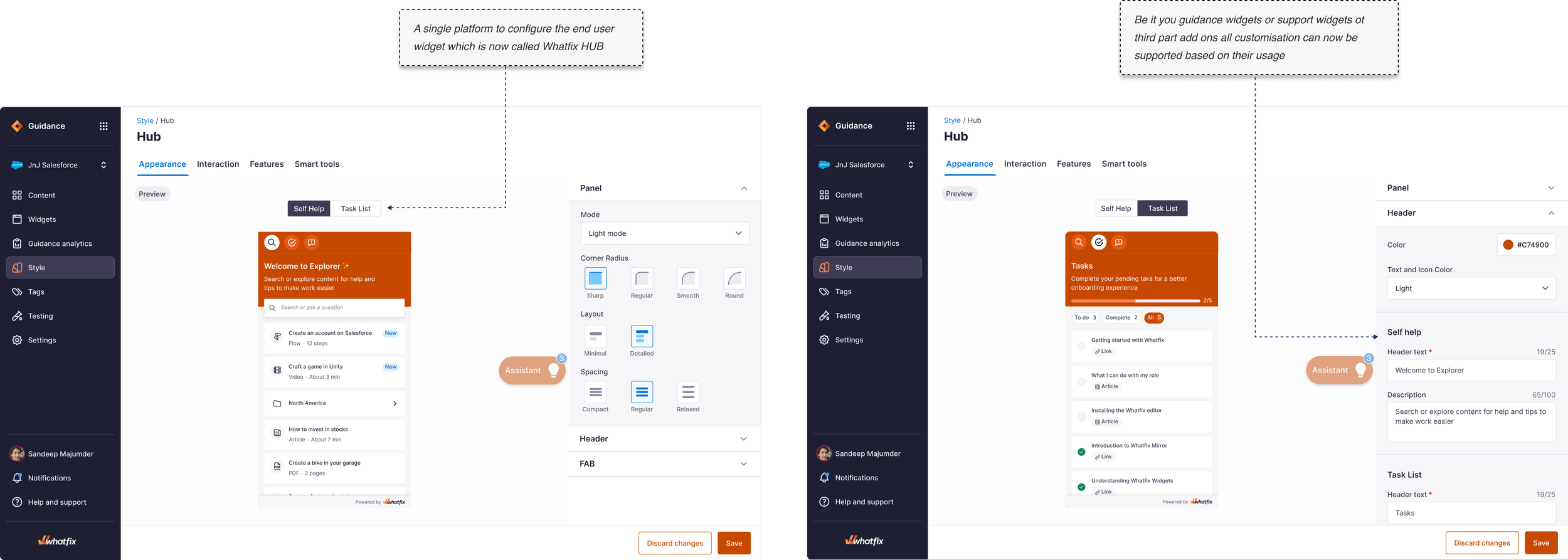Select the Relaxed spacing option
The width and height of the screenshot is (1568, 560).
coord(688,392)
